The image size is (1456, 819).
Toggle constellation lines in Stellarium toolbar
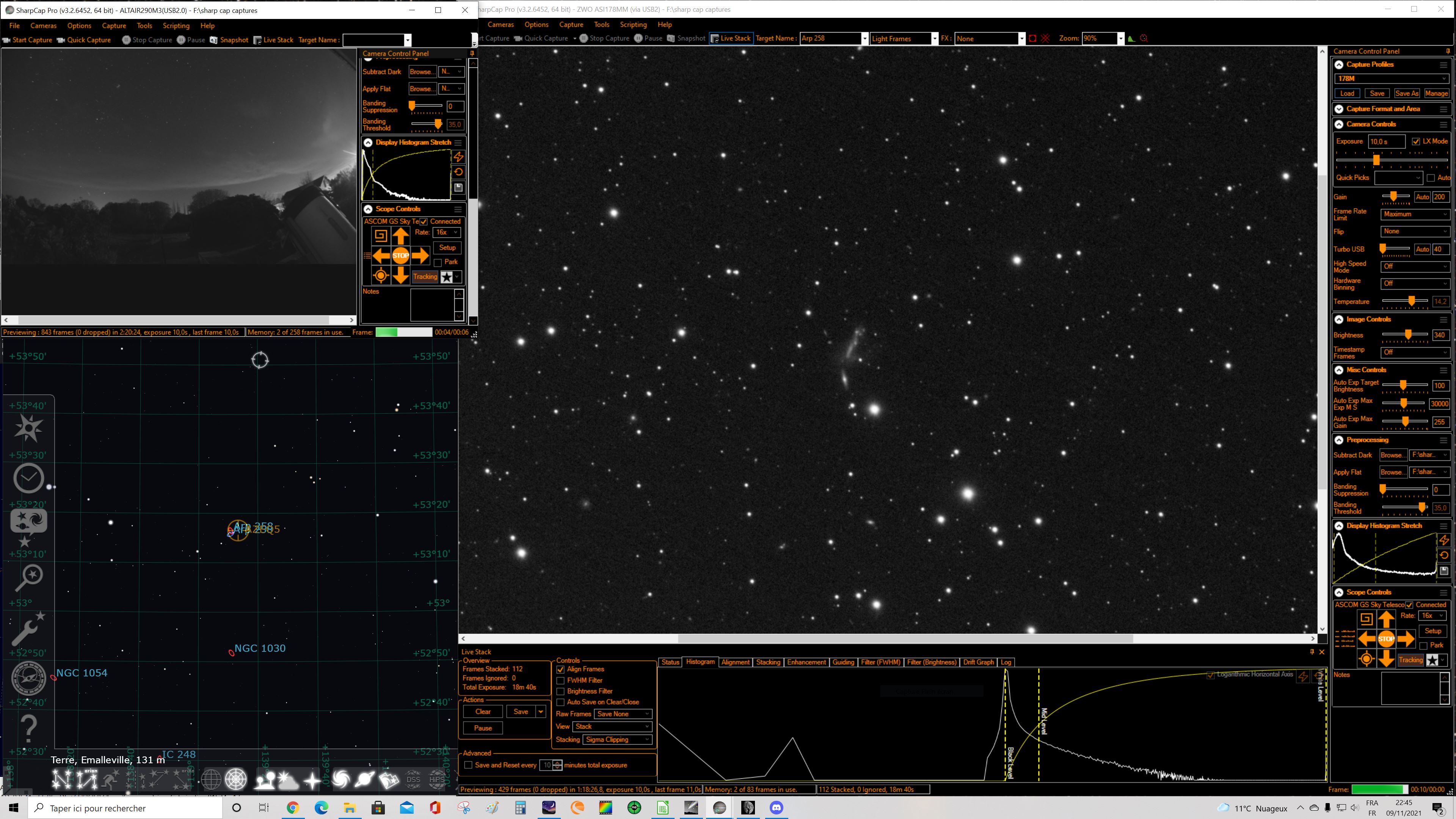(61, 780)
